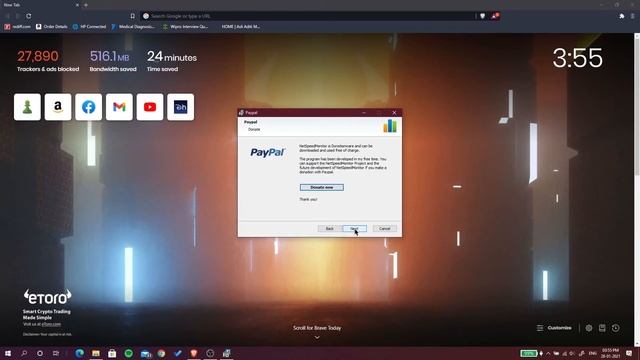Viewport: 640px width, 360px height.
Task: Click the 3:55 clock widget
Action: pos(577,58)
